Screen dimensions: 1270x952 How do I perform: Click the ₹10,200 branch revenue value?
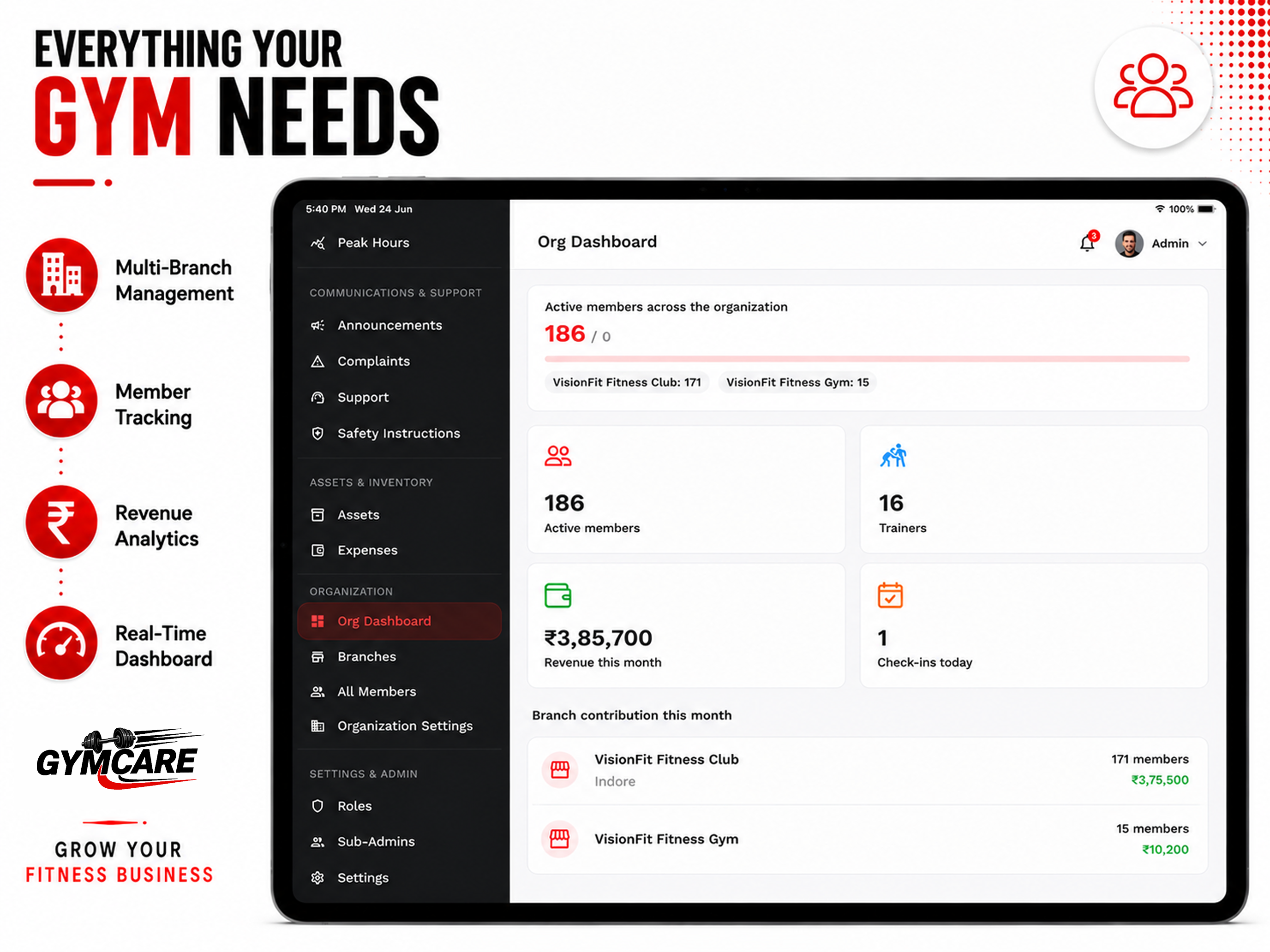point(1165,849)
